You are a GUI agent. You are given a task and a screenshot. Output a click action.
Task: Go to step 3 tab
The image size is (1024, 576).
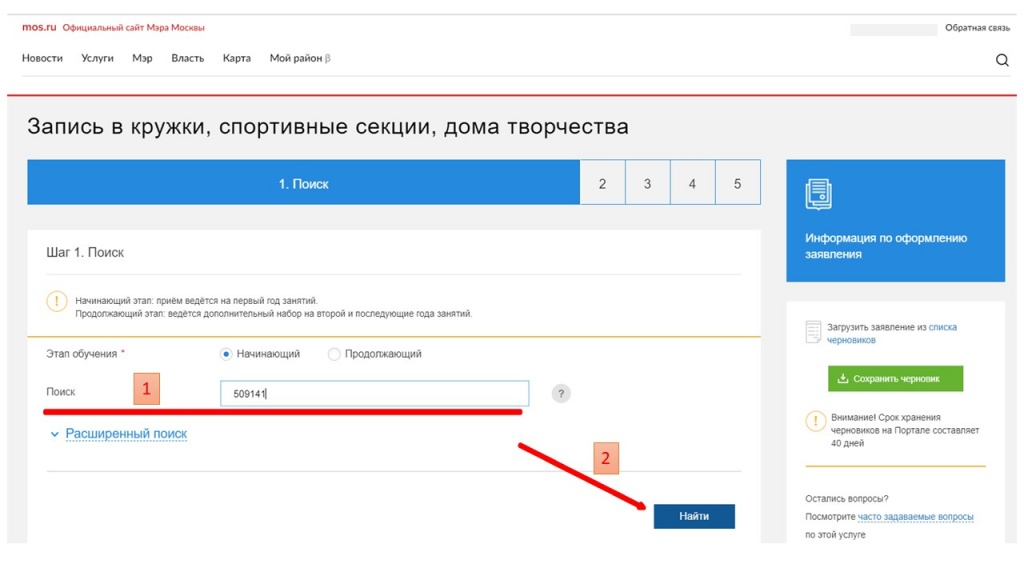click(647, 182)
